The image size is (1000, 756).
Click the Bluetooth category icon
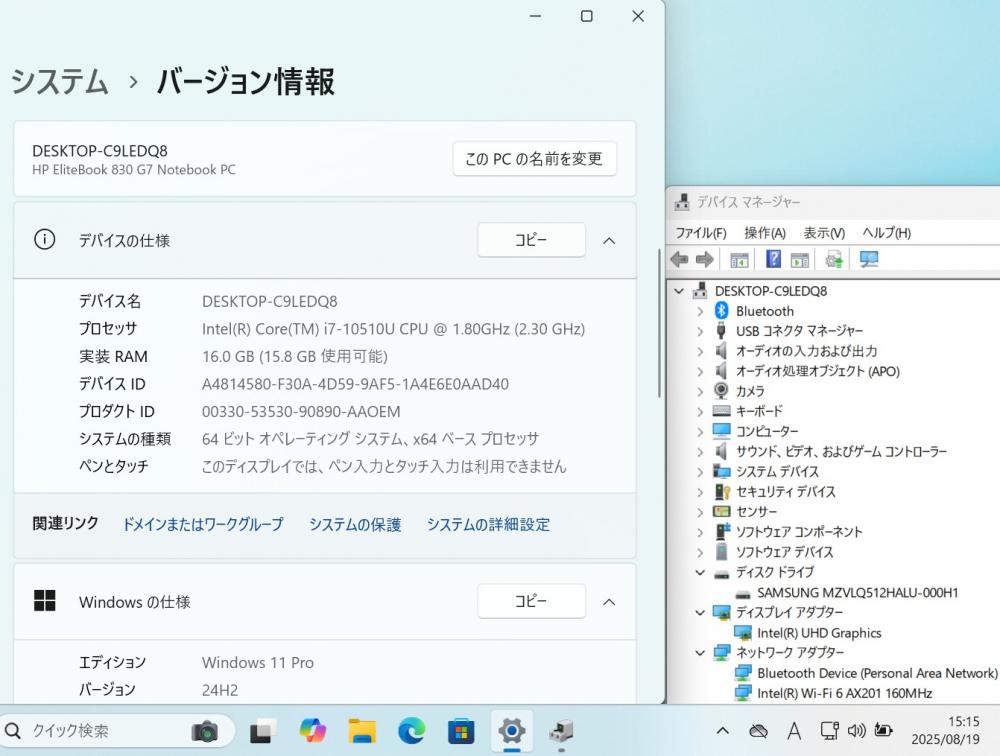pos(721,311)
